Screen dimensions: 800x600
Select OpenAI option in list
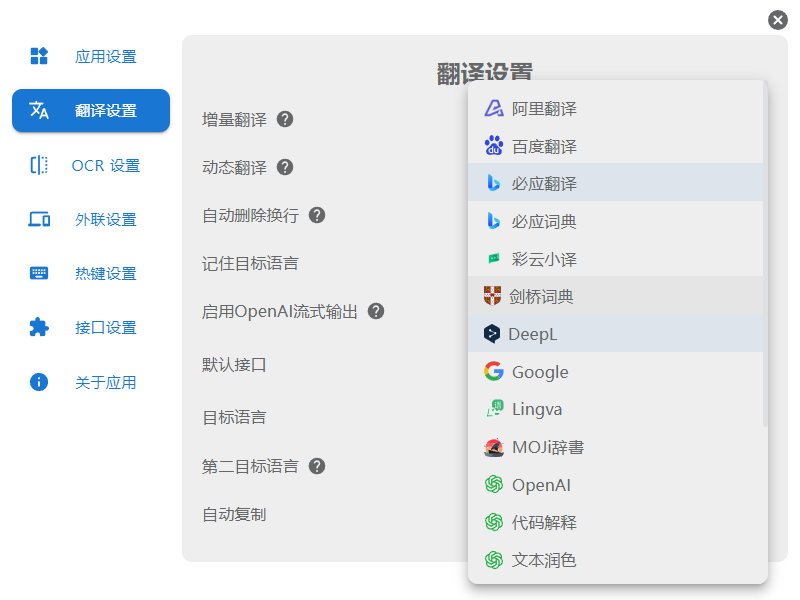click(615, 485)
